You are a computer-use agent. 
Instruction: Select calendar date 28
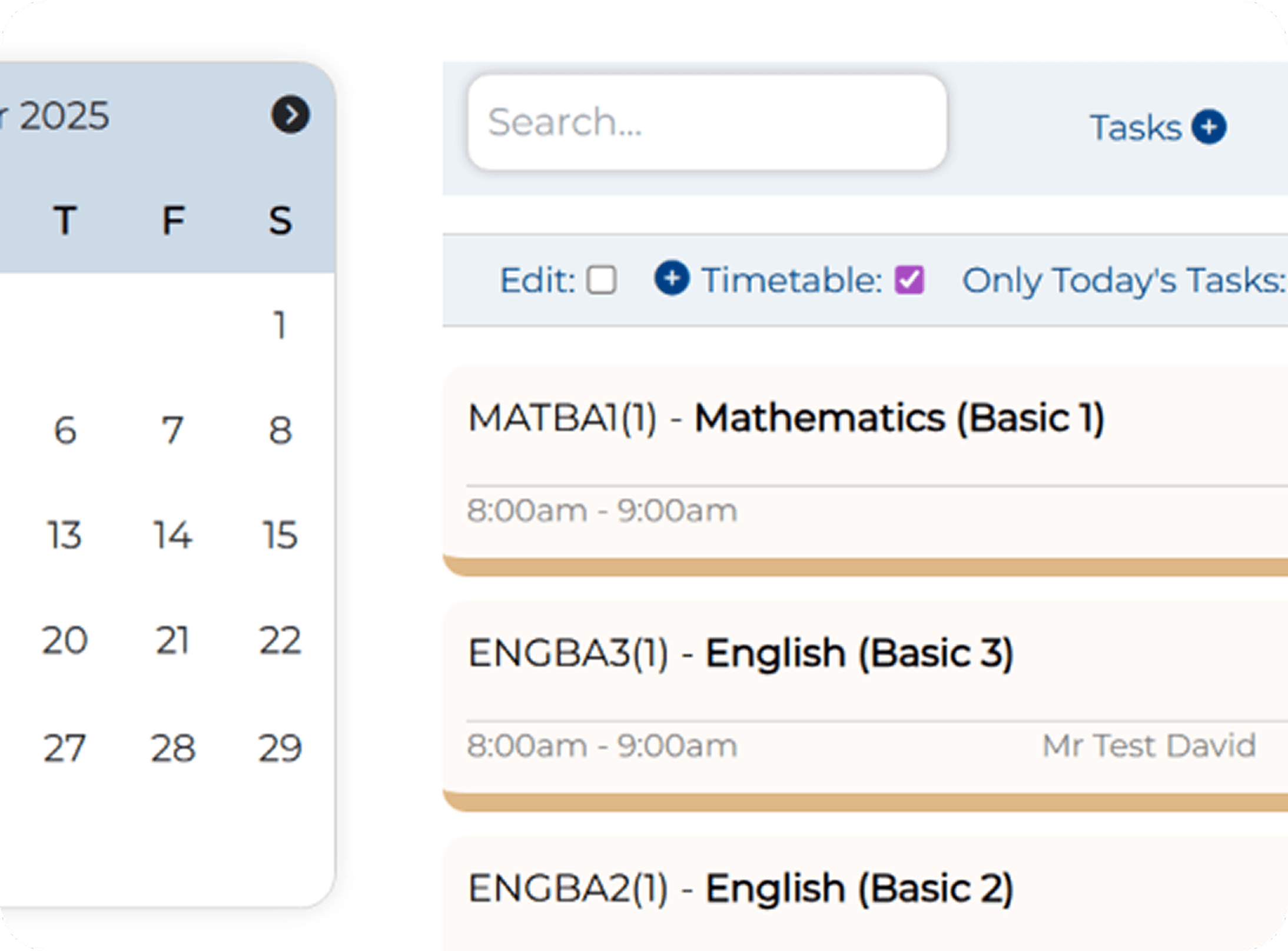172,748
